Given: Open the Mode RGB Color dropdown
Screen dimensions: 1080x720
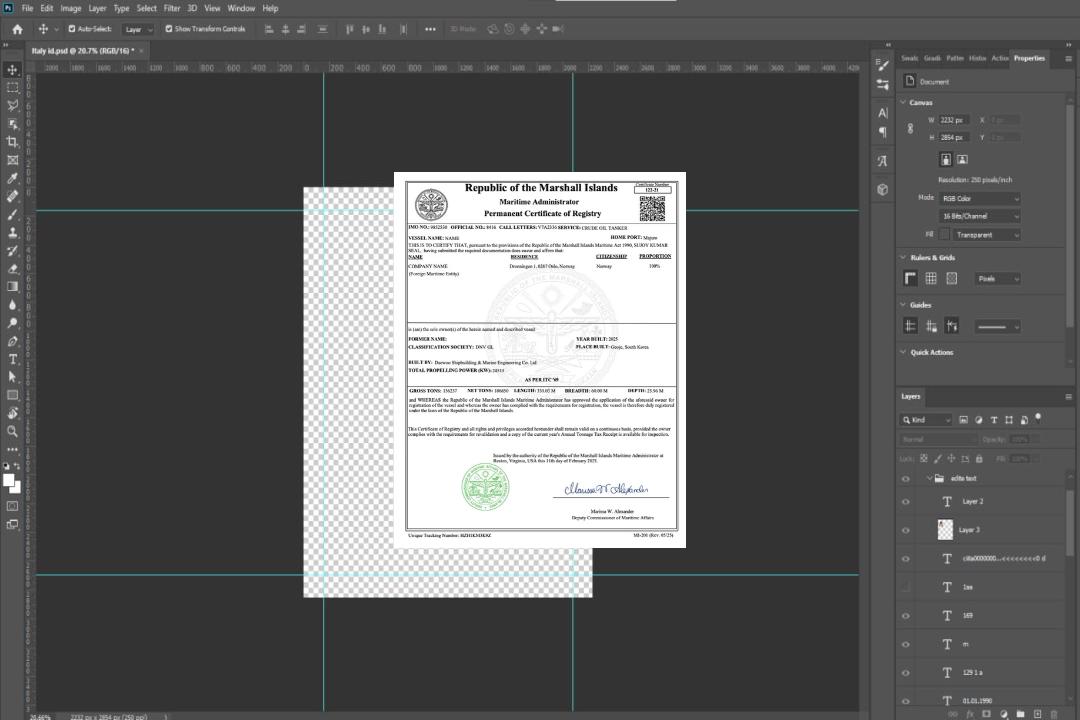Looking at the screenshot, I should (980, 198).
